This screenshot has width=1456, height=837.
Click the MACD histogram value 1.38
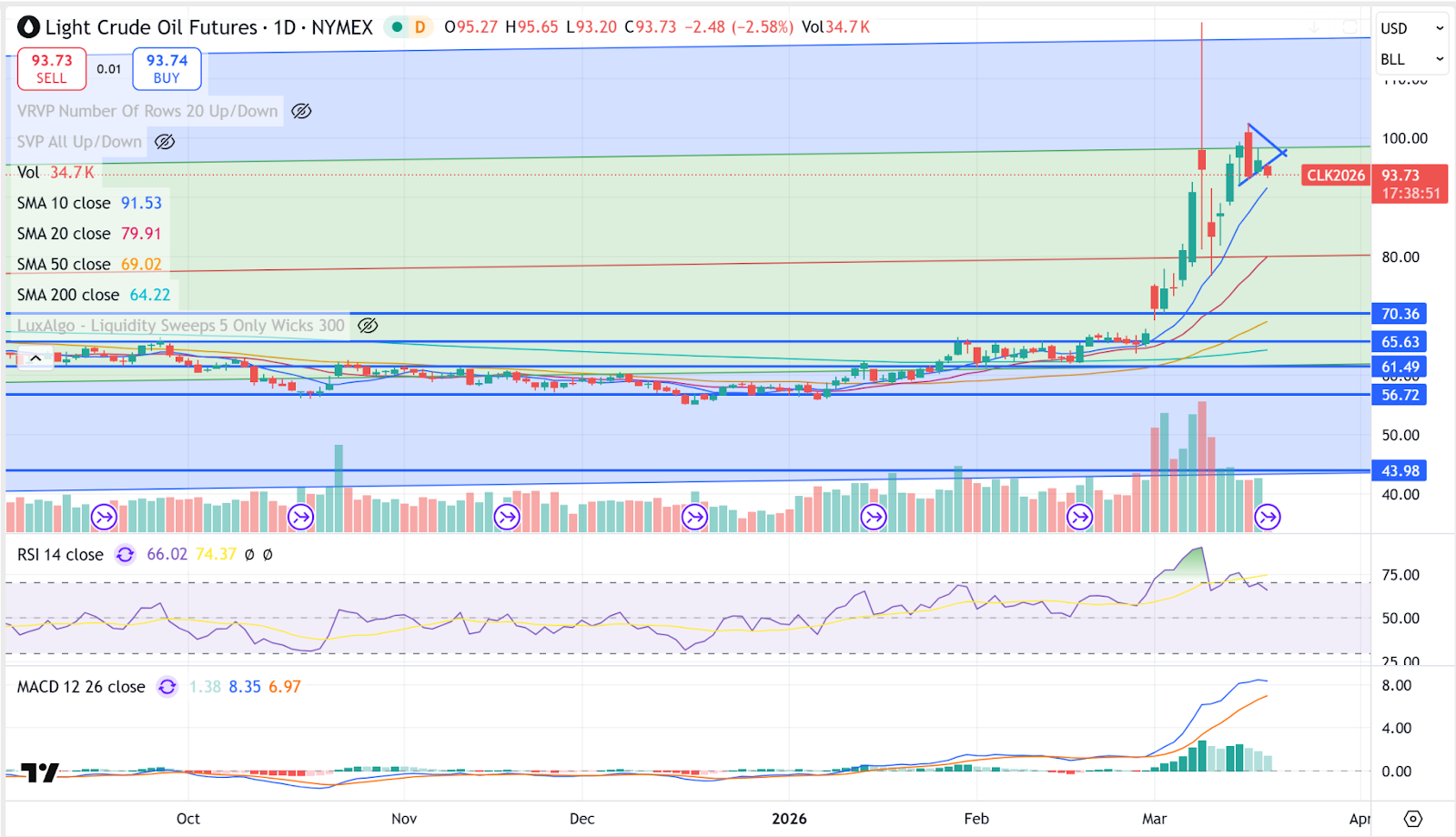point(205,687)
